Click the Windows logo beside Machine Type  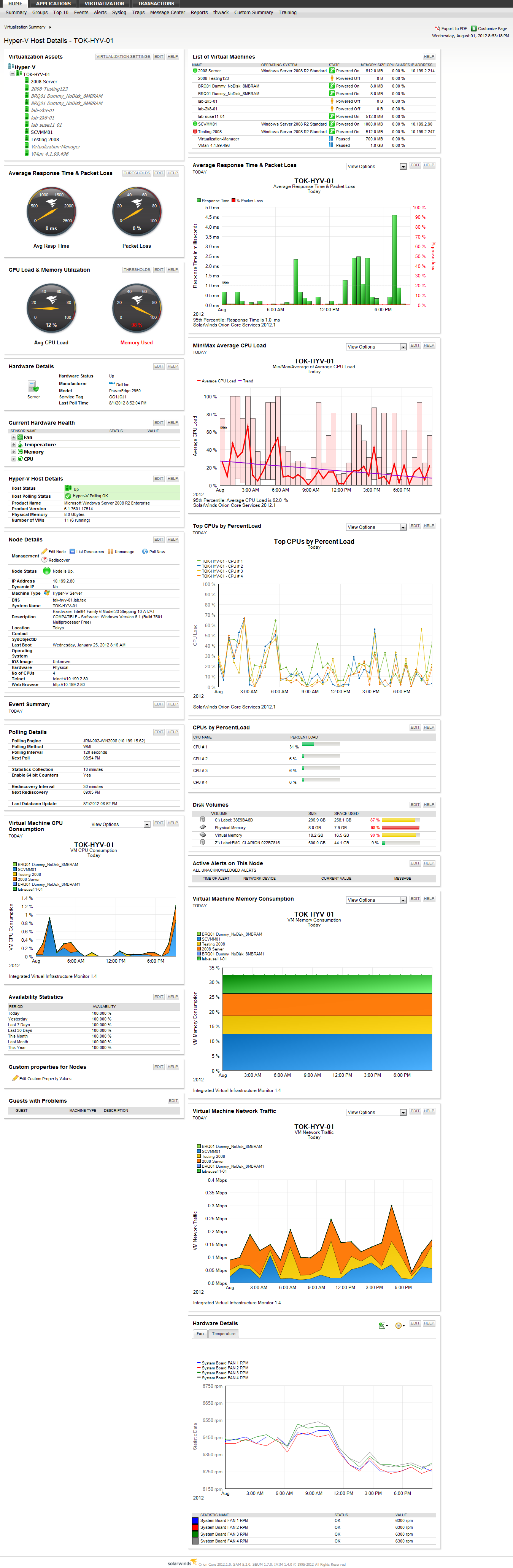click(47, 592)
